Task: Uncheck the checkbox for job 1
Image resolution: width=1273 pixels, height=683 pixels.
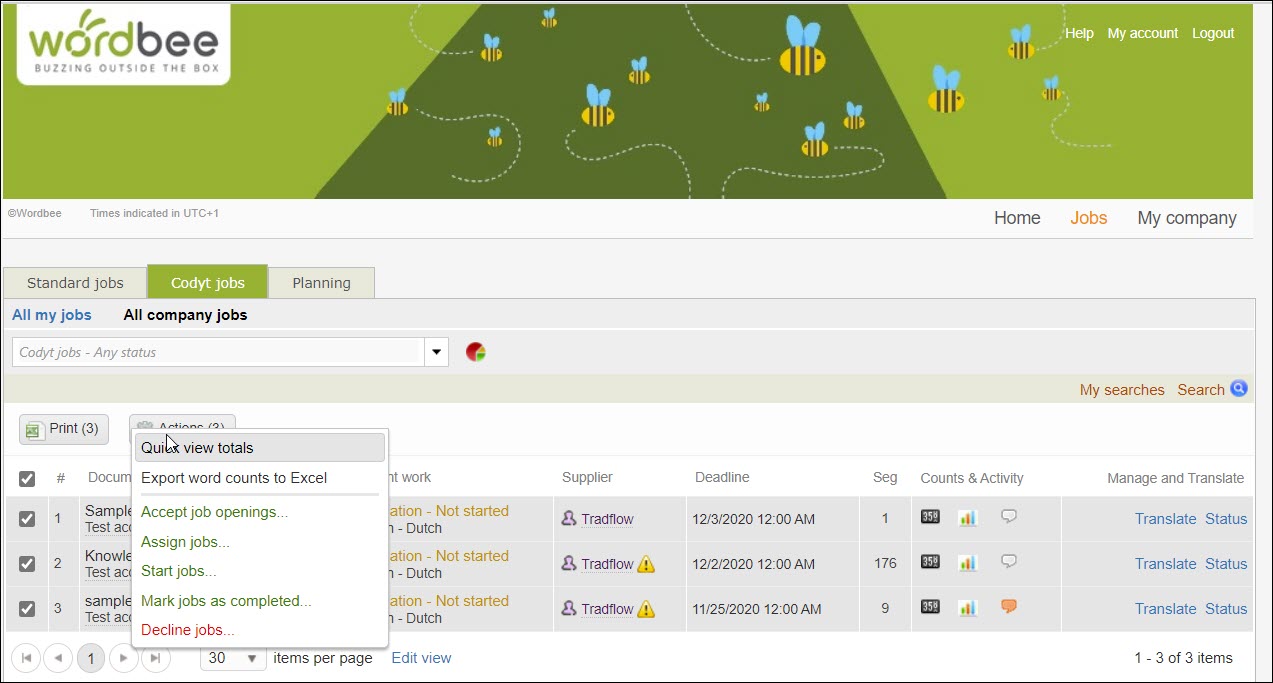Action: coord(27,519)
